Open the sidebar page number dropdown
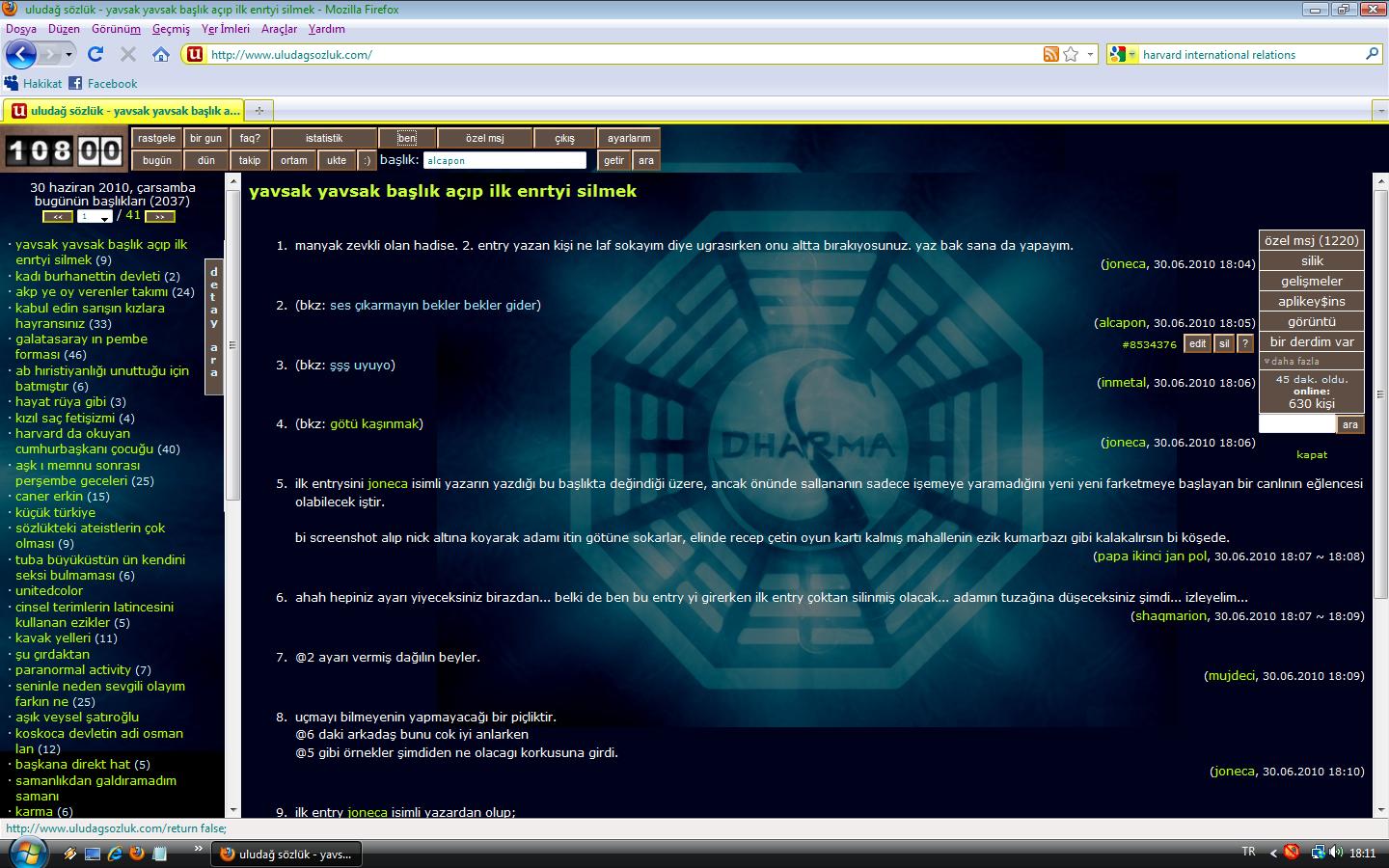The image size is (1389, 868). tap(95, 217)
